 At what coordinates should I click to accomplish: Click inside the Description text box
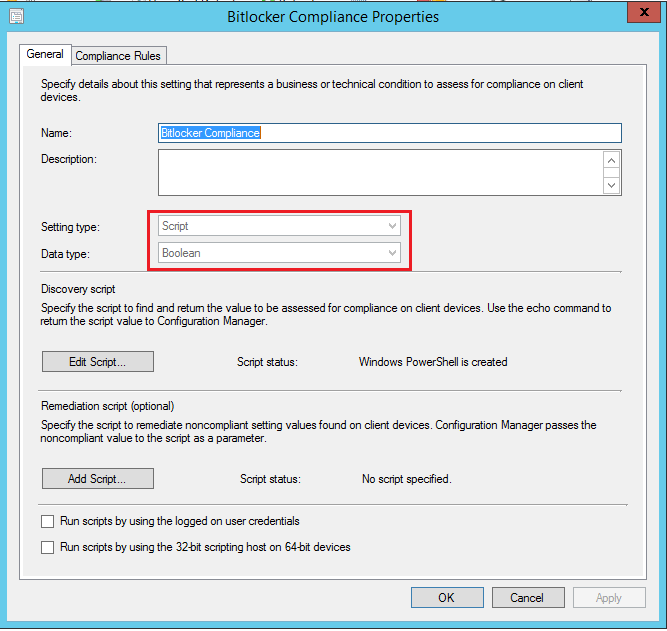point(381,172)
